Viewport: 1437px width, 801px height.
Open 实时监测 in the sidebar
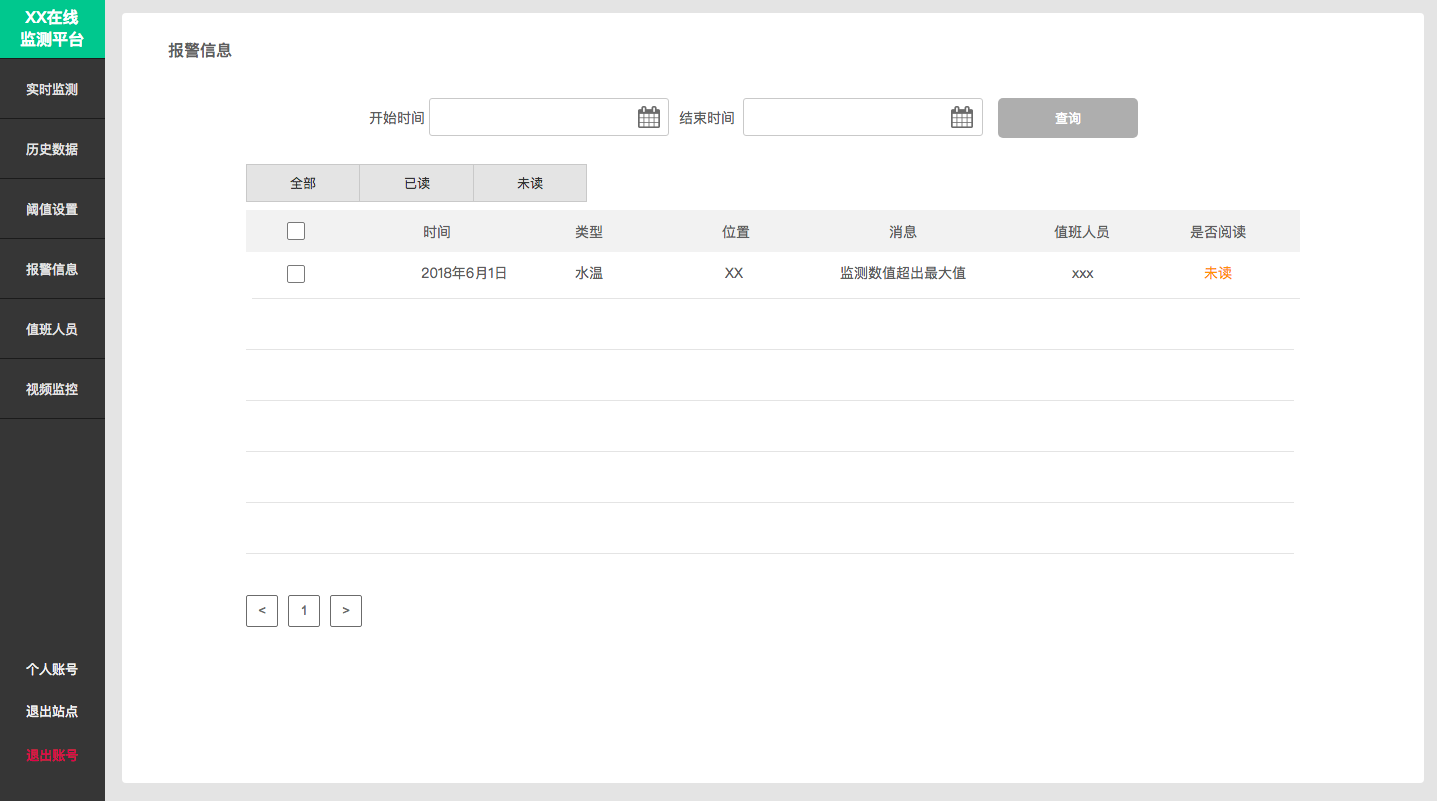tap(52, 89)
